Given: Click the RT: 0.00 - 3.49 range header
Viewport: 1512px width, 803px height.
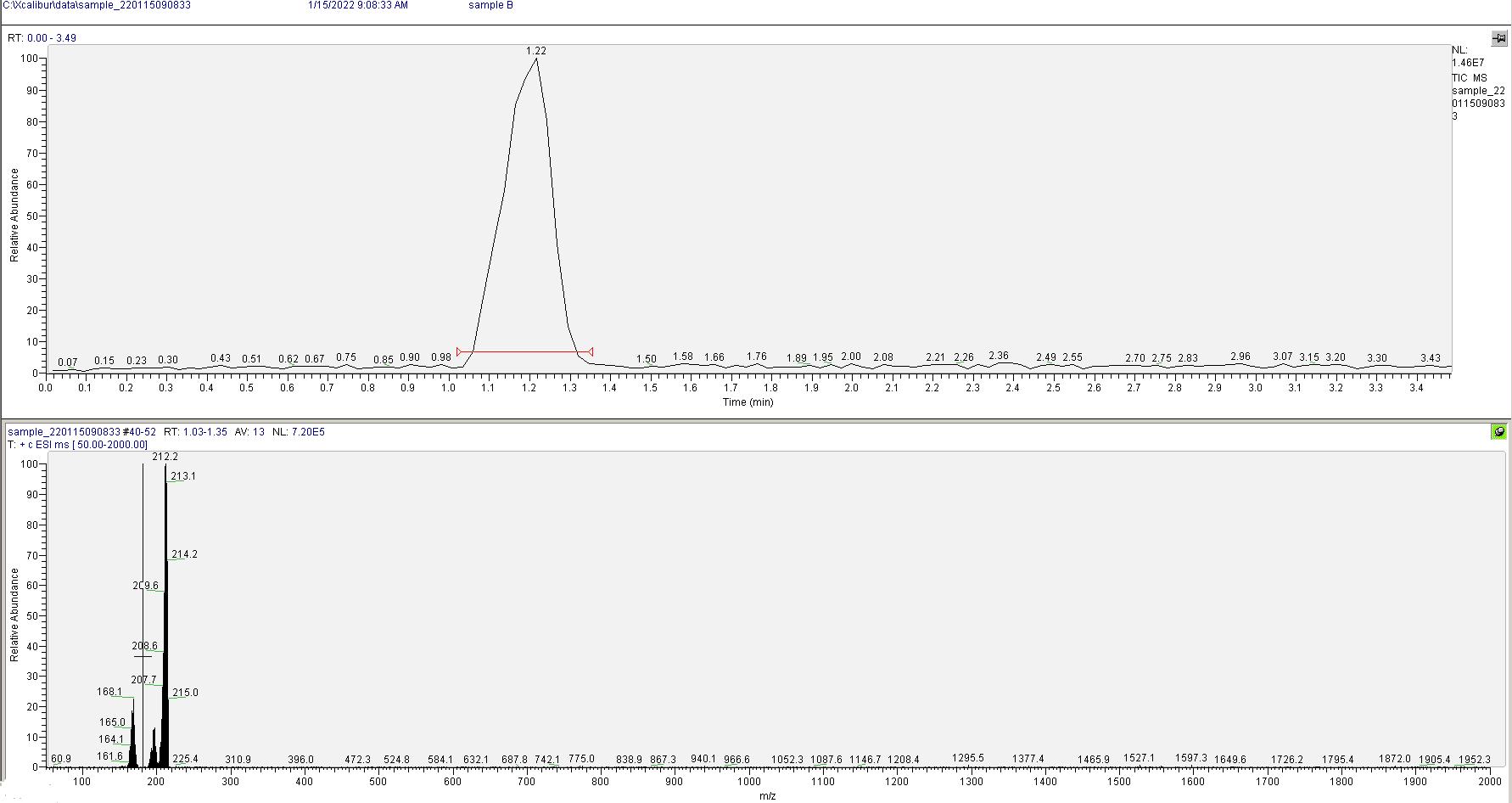Looking at the screenshot, I should point(42,38).
